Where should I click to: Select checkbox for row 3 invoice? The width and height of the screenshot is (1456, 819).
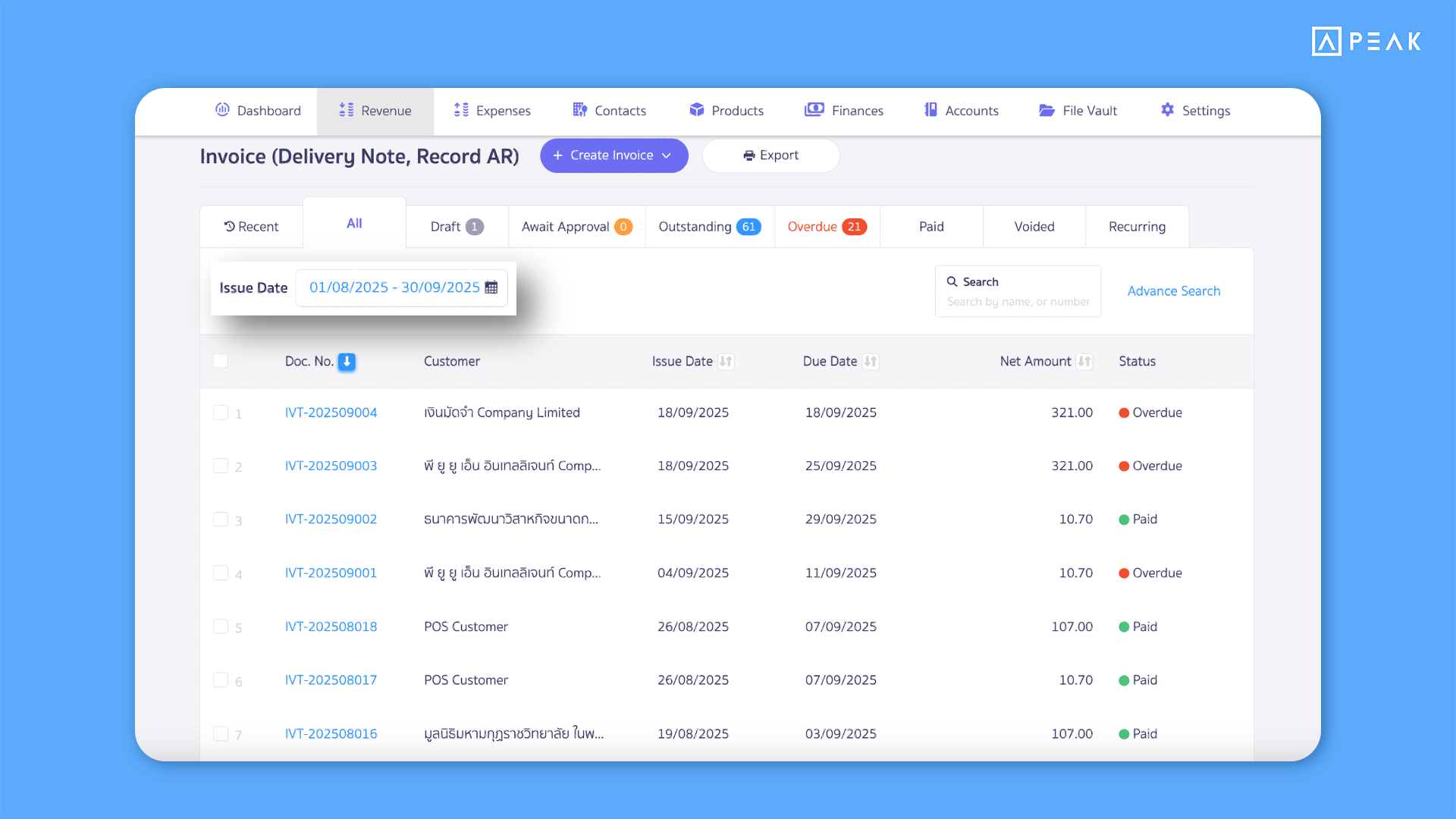(x=221, y=519)
